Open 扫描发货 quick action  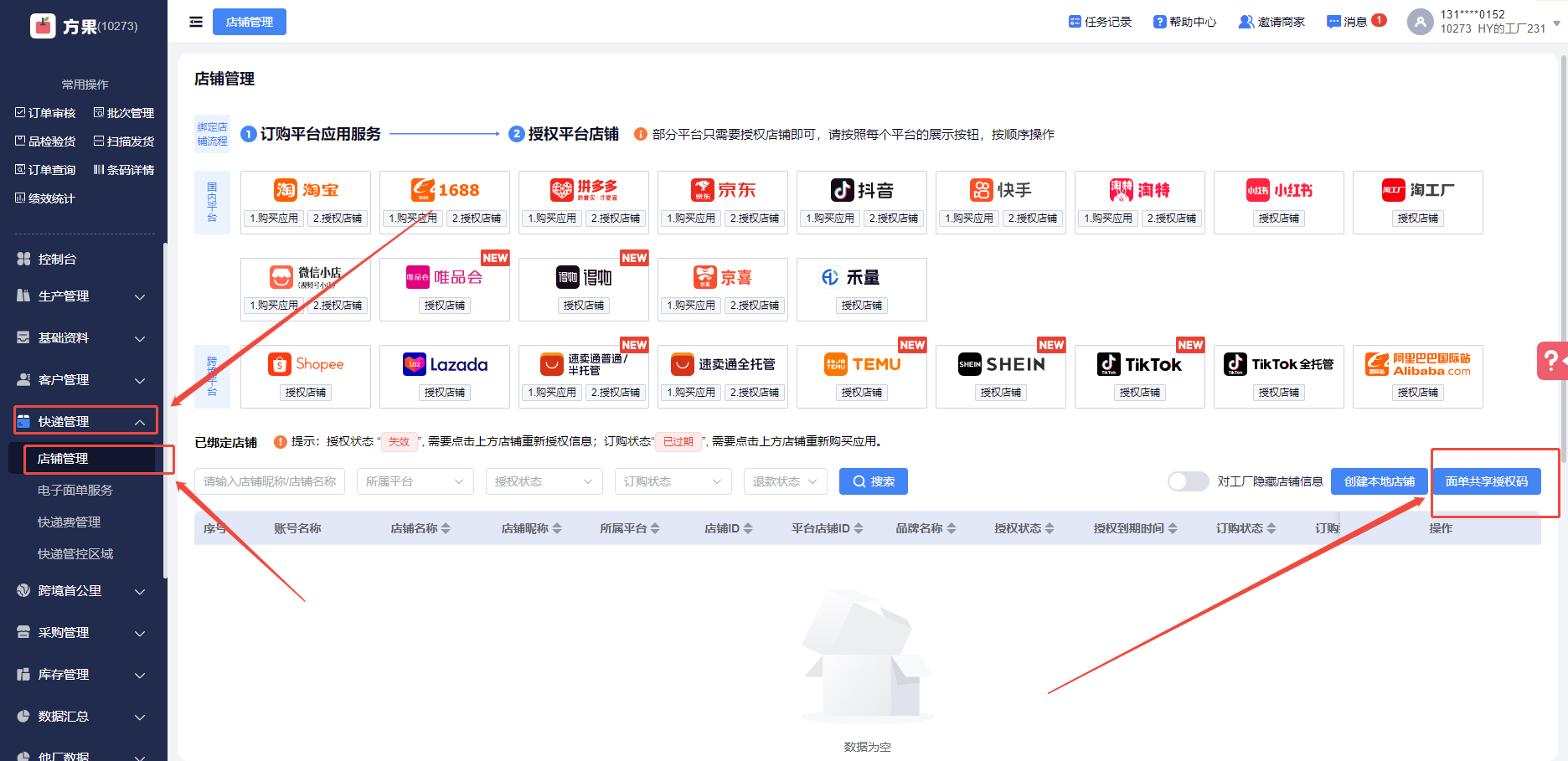point(124,141)
